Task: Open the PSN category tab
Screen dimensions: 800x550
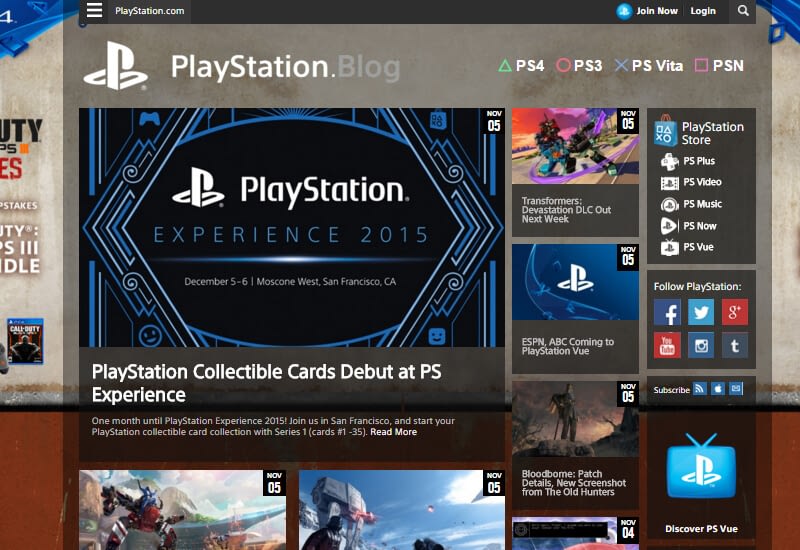Action: (719, 66)
